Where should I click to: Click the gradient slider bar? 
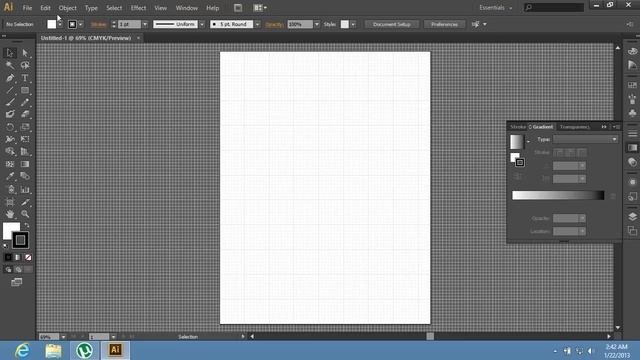[558, 196]
